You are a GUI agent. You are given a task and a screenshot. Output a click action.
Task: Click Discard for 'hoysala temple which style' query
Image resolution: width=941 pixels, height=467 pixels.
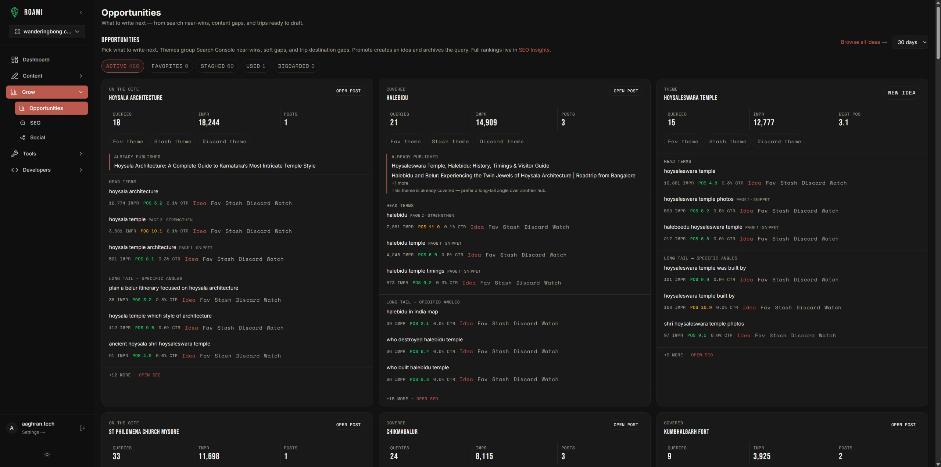[x=250, y=328]
